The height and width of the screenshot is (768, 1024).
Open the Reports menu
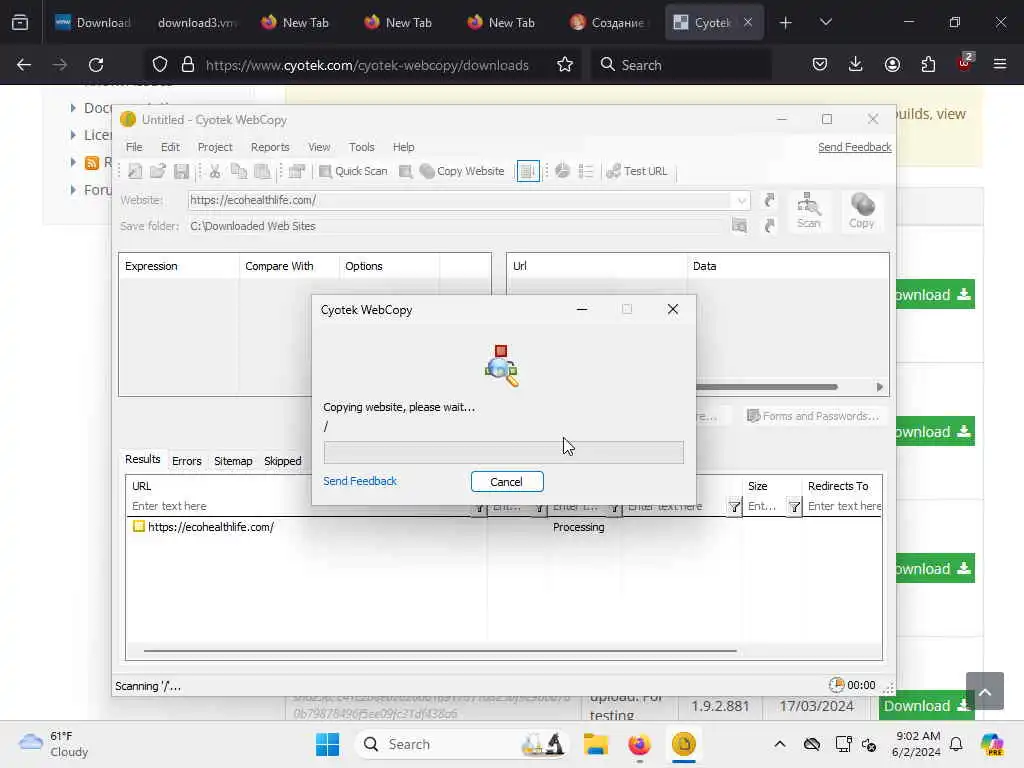270,147
